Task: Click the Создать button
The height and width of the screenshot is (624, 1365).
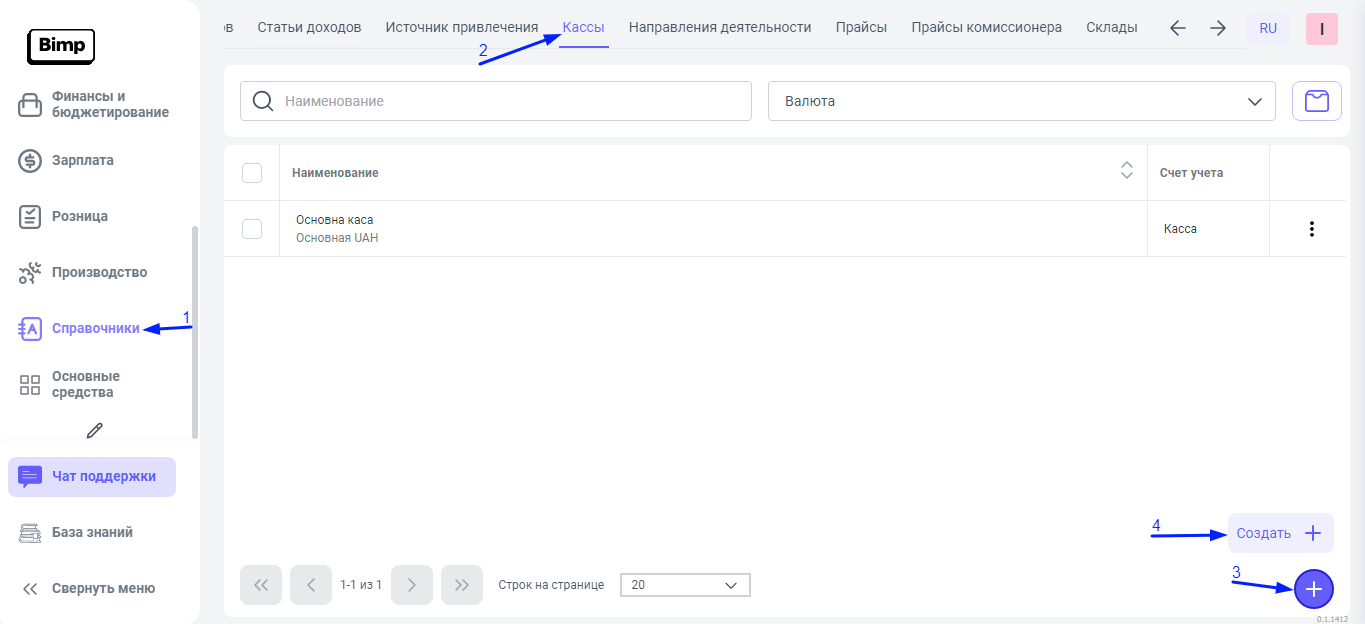Action: click(x=1280, y=533)
